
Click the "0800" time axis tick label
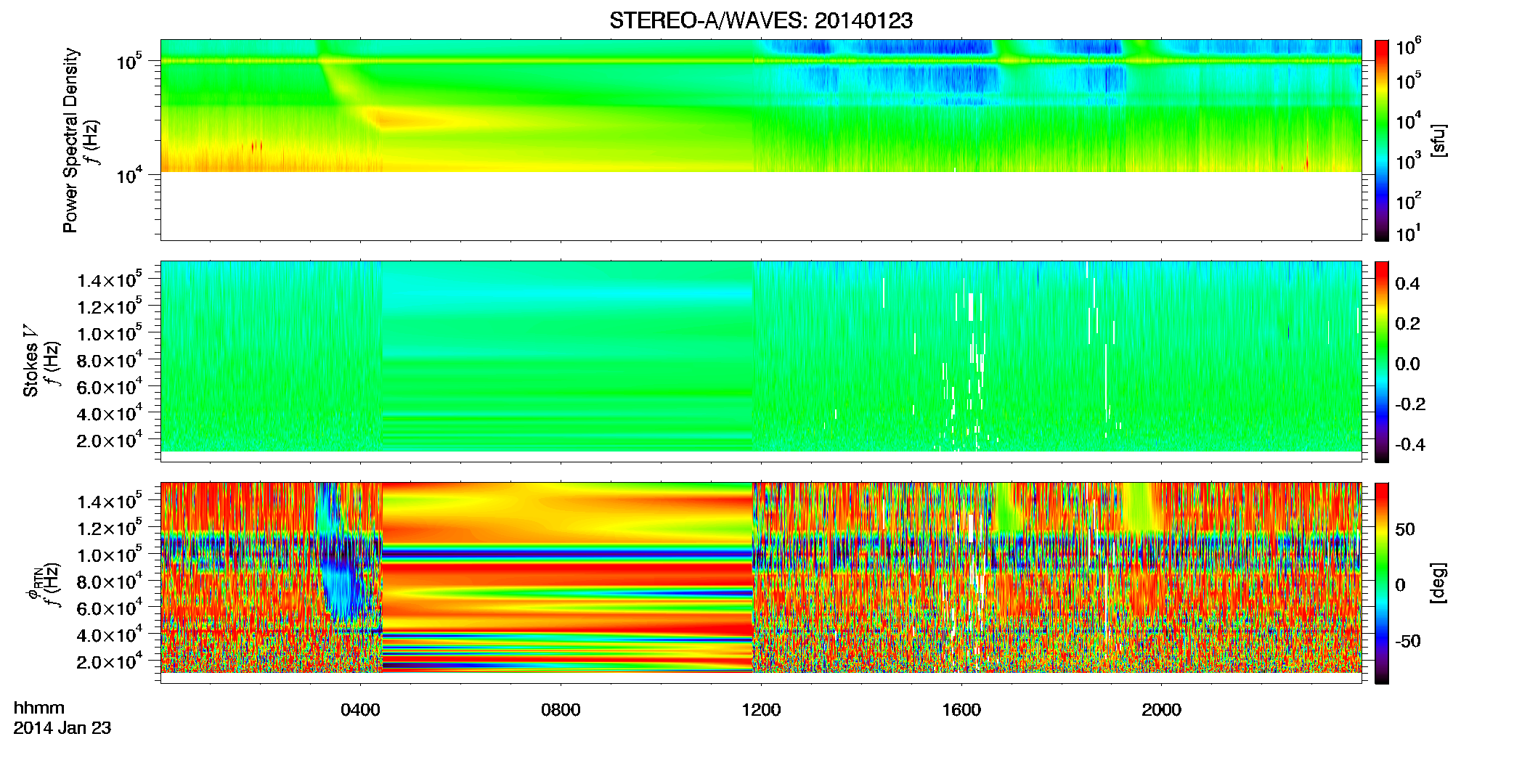(561, 710)
